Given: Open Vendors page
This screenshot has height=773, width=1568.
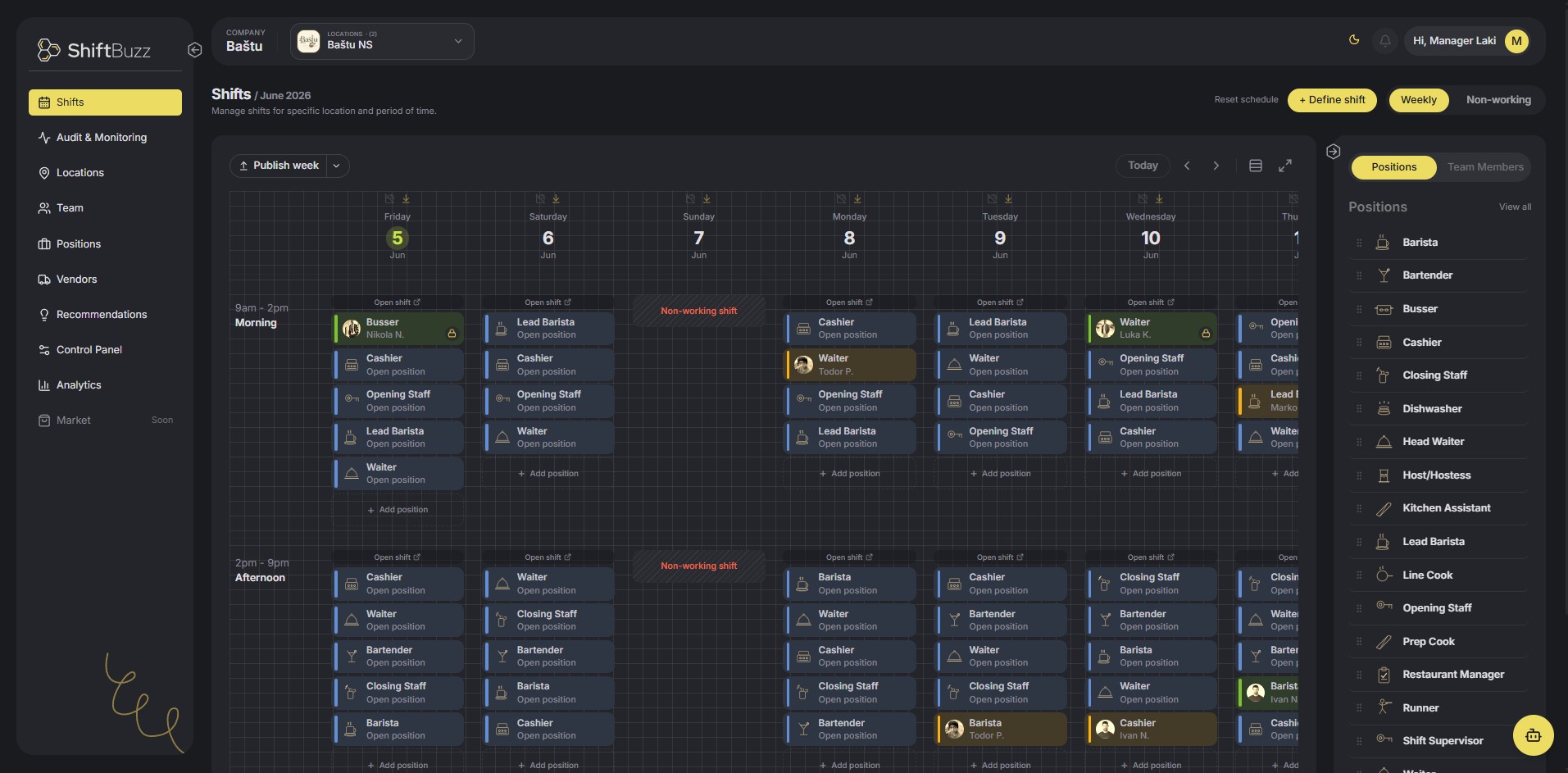Looking at the screenshot, I should pyautogui.click(x=105, y=280).
